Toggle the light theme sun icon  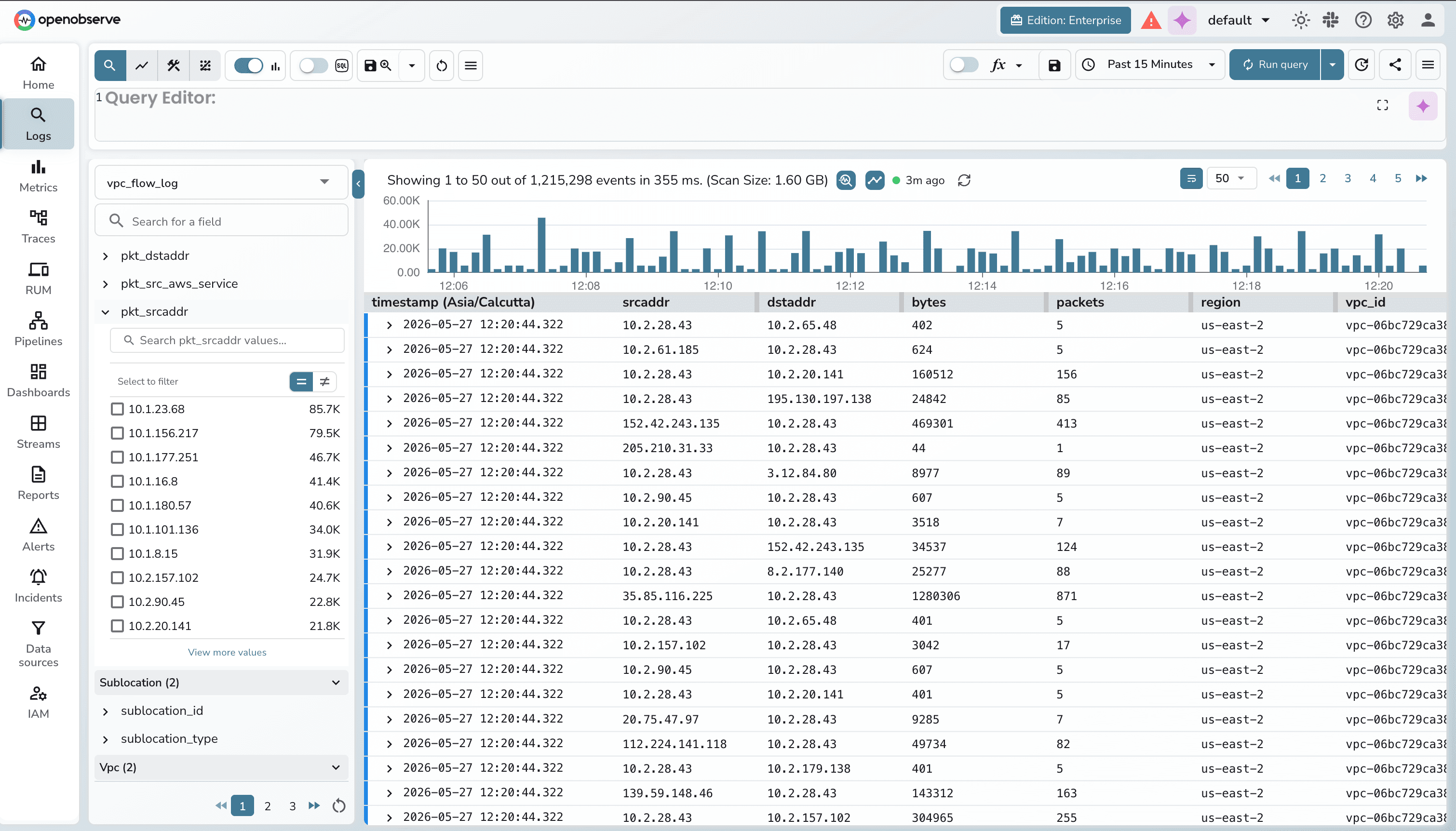coord(1301,21)
